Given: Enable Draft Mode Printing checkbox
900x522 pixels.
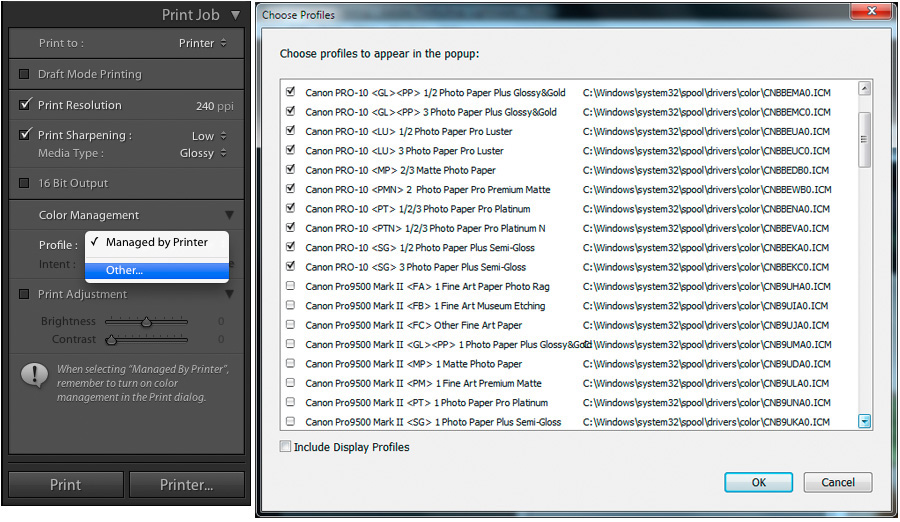Looking at the screenshot, I should click(24, 74).
